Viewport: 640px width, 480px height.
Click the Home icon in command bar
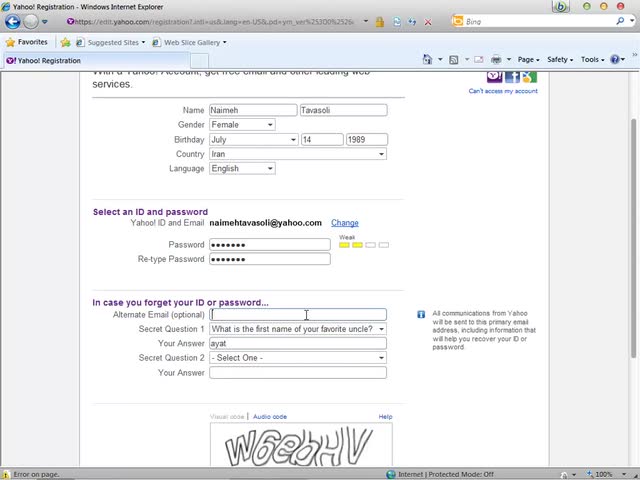click(427, 60)
